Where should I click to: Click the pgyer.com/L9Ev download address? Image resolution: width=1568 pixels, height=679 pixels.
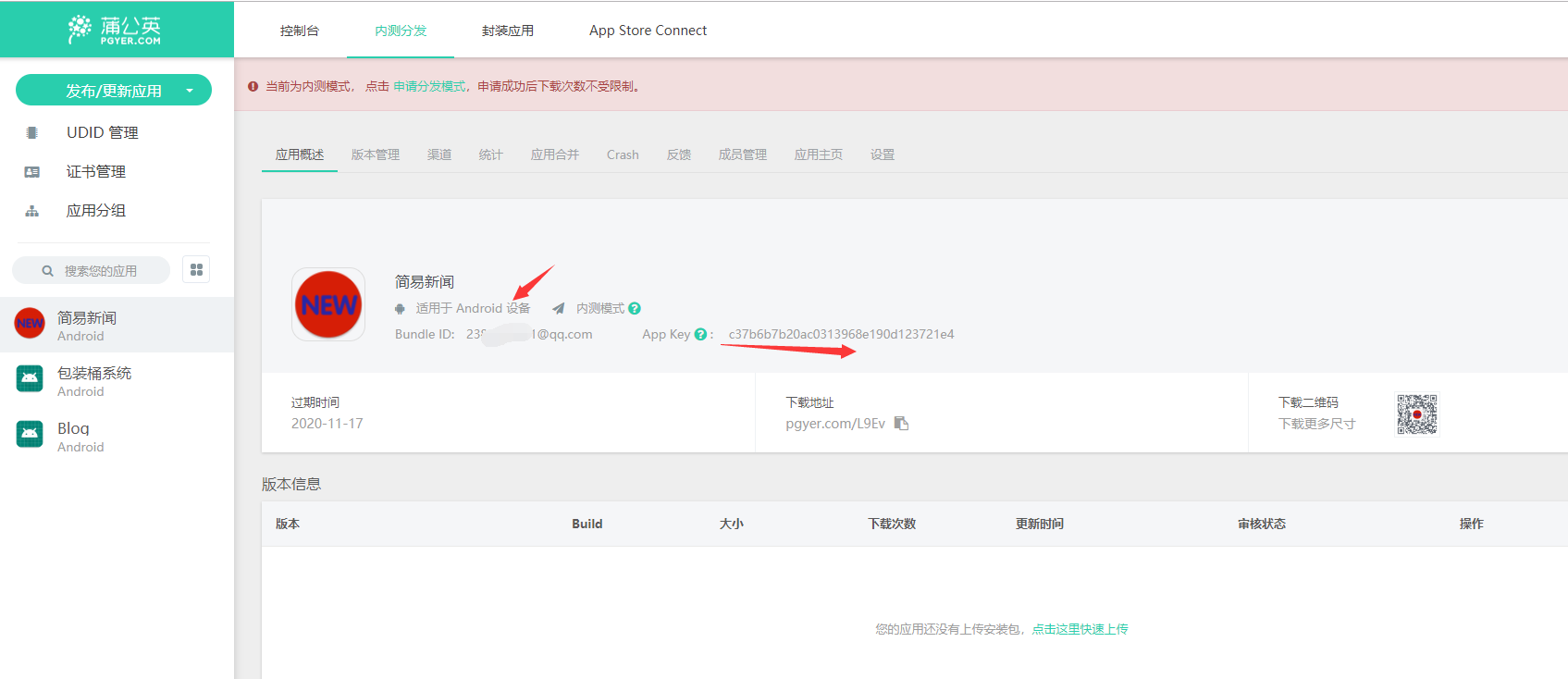click(835, 424)
